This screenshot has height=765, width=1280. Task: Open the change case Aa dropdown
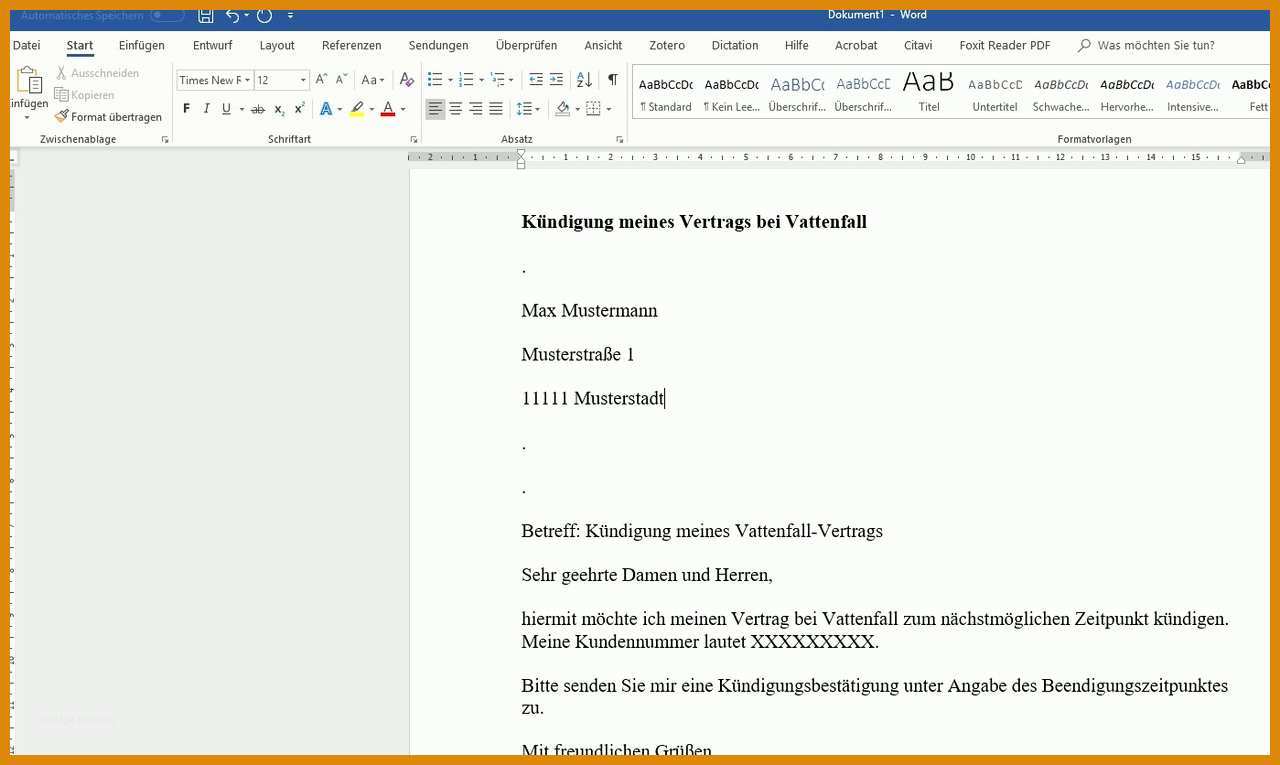373,79
